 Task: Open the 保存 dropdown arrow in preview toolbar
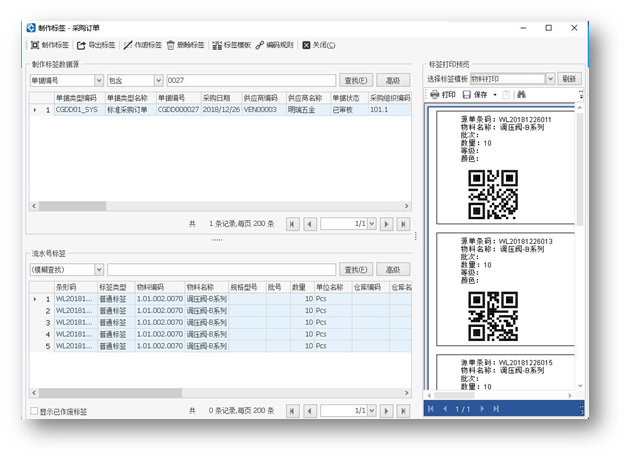tap(495, 95)
